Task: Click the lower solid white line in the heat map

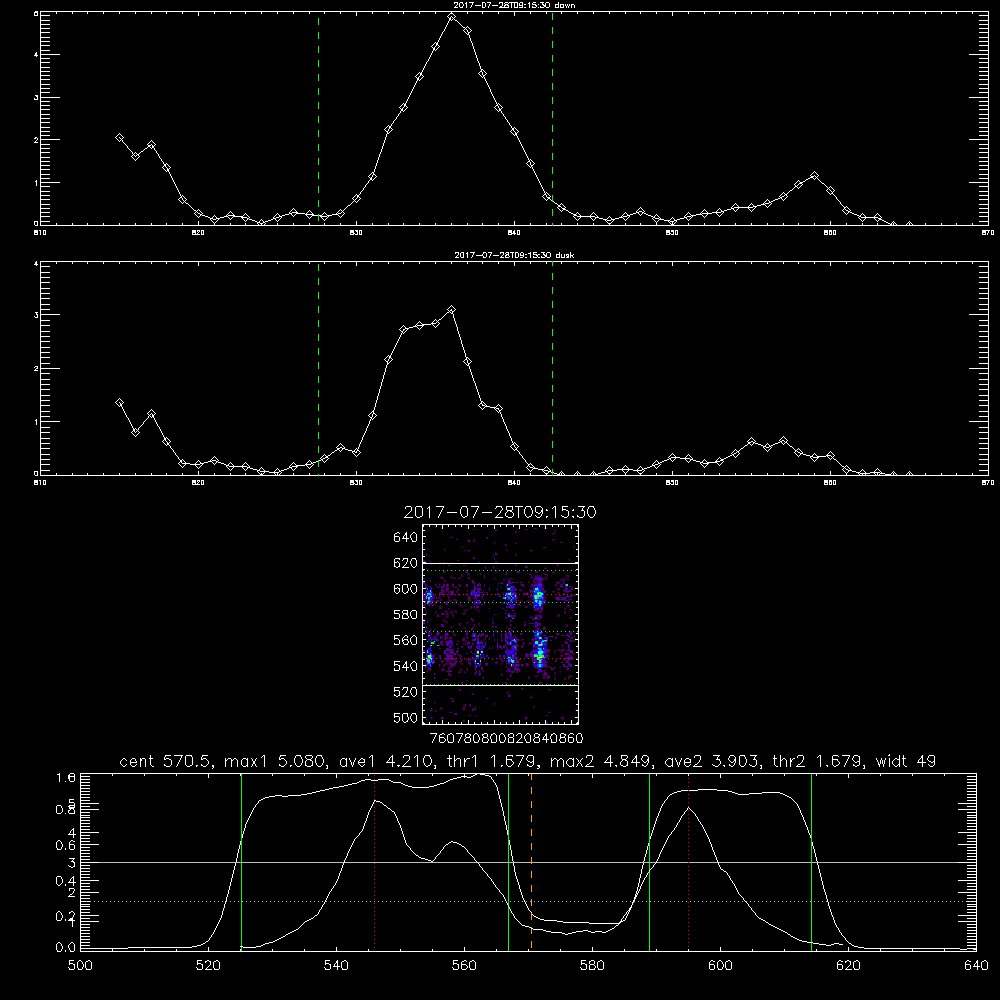Action: click(500, 685)
